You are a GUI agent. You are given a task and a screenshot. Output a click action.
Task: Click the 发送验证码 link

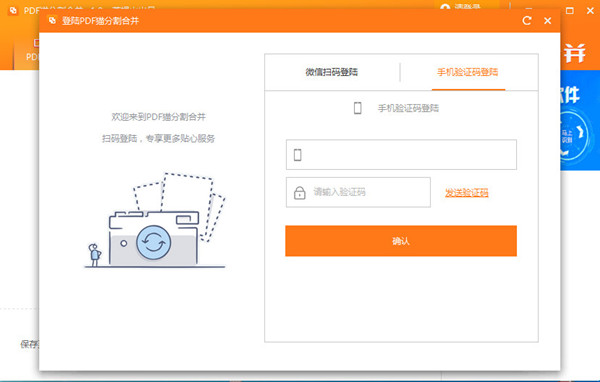(466, 193)
